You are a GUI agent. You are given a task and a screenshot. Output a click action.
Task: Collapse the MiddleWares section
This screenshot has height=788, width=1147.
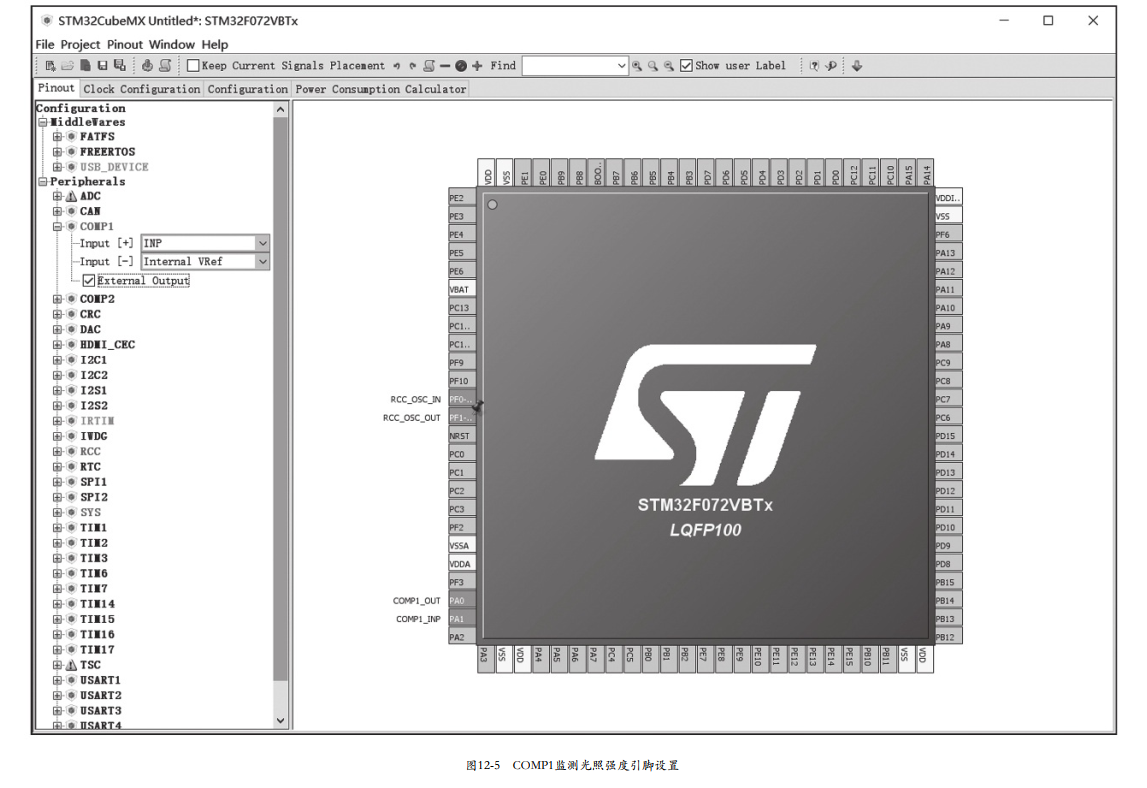point(42,122)
